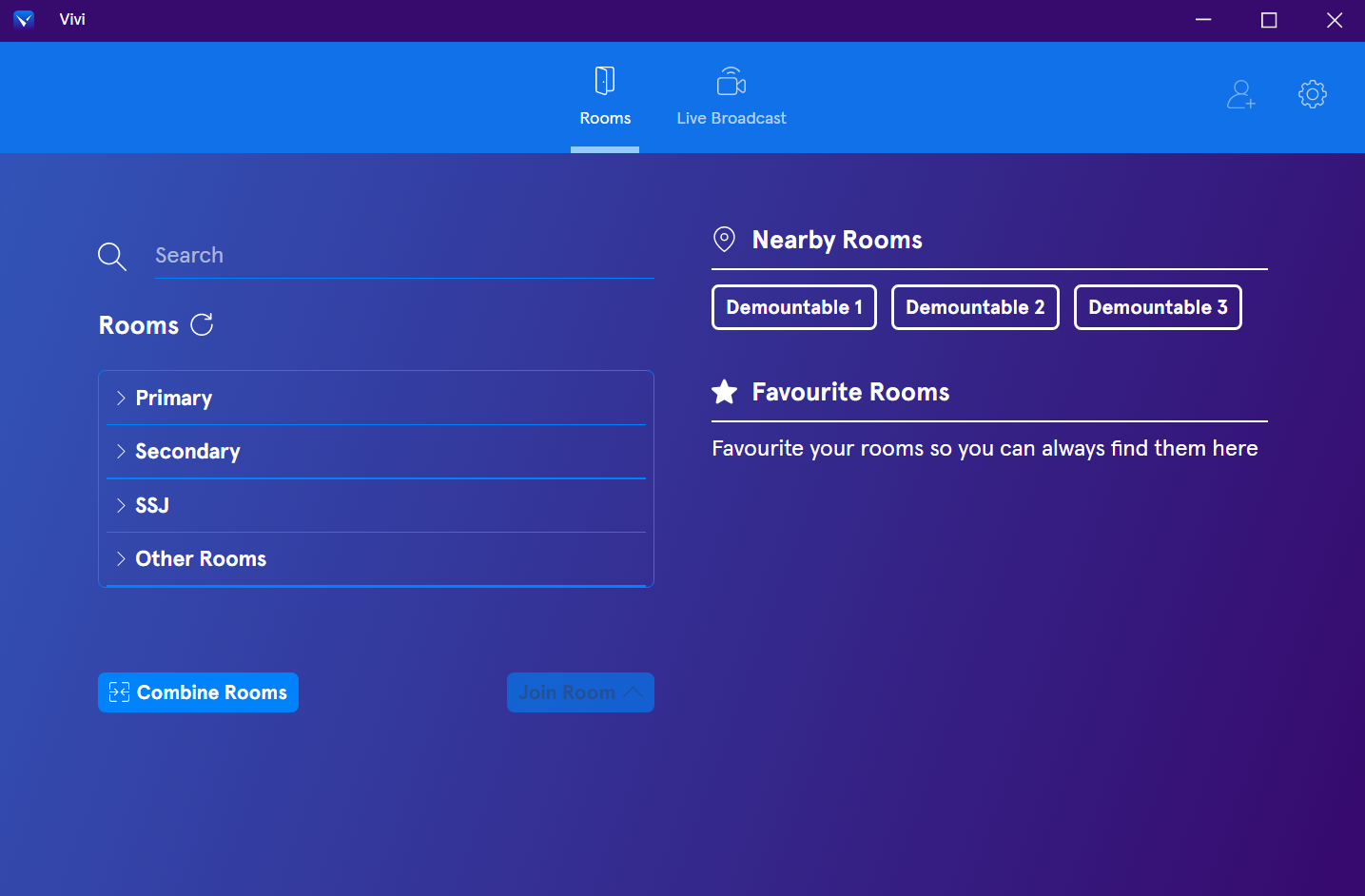Expand the Primary room group
This screenshot has width=1365, height=896.
point(174,399)
